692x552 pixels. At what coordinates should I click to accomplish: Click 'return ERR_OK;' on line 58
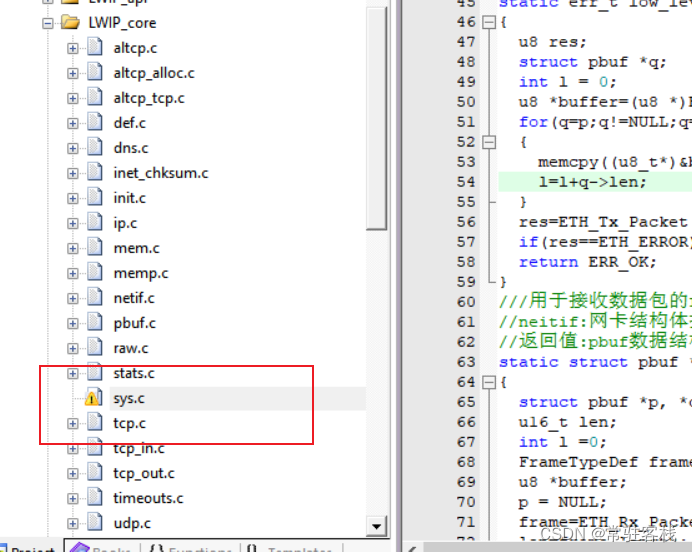(587, 262)
